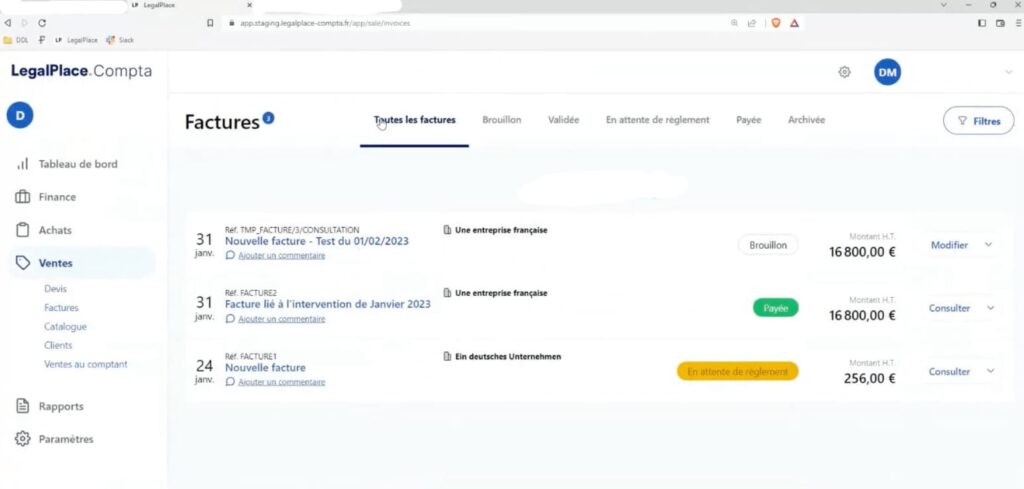Open Ventes au comptant
1024x489 pixels.
click(86, 364)
